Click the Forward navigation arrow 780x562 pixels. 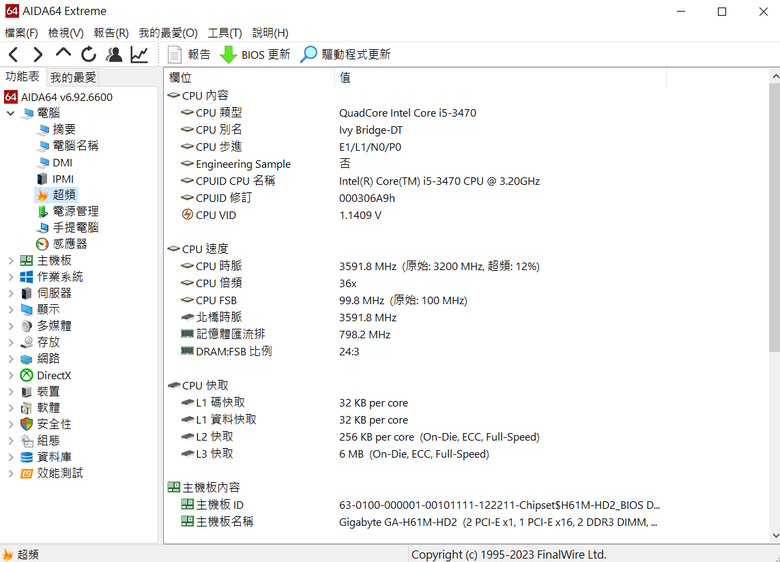[x=37, y=54]
